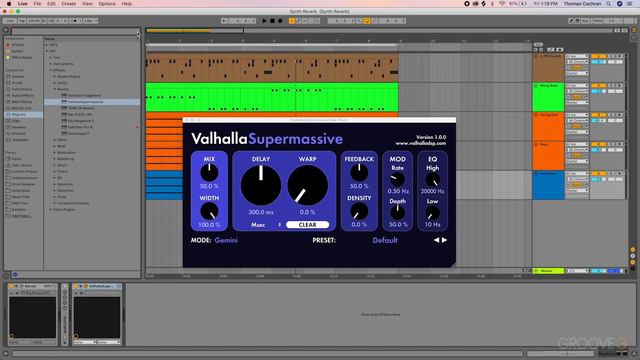The image size is (640, 360).
Task: Open the www.valhalladsp.com link
Action: click(421, 143)
